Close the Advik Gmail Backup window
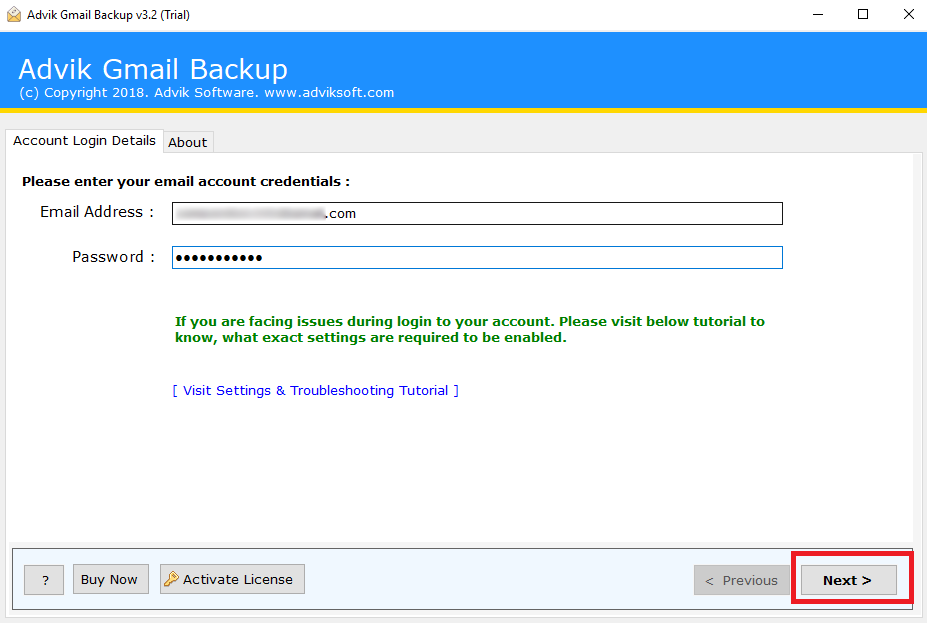This screenshot has height=623, width=927. point(909,14)
